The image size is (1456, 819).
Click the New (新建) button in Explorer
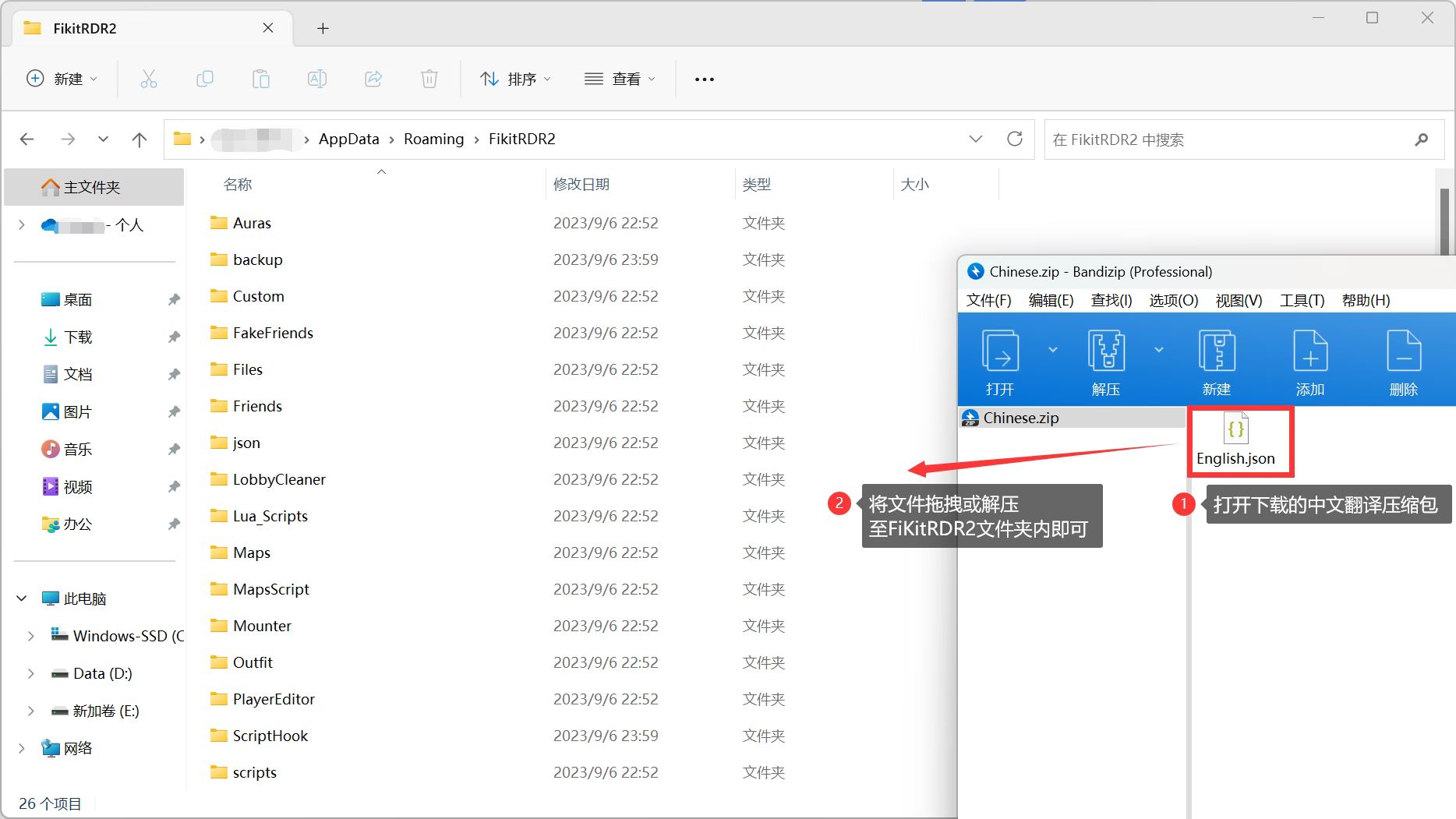point(62,79)
